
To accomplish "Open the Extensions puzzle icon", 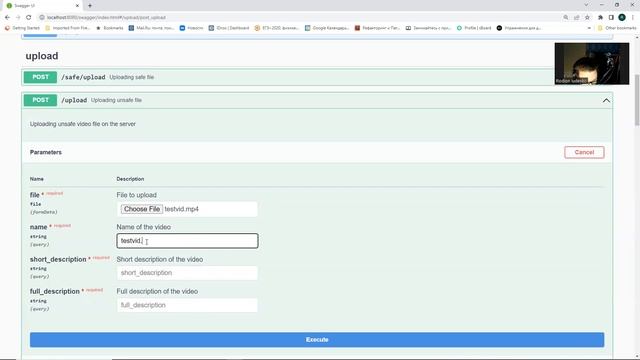I will pyautogui.click(x=600, y=18).
